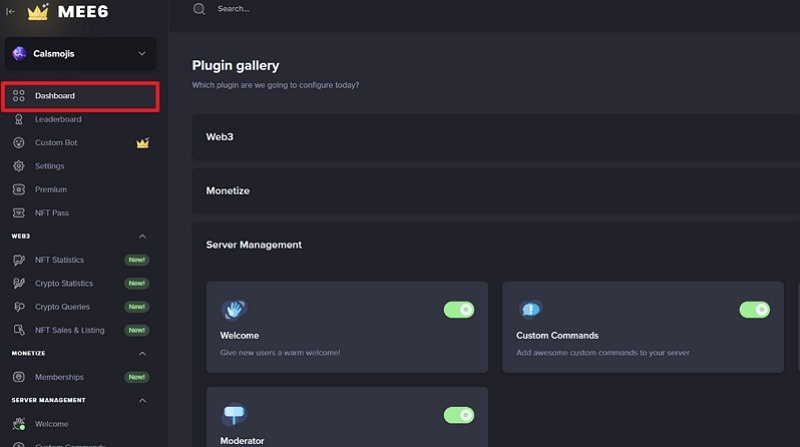
Task: Open Crypto Queries plugin link
Action: (62, 307)
